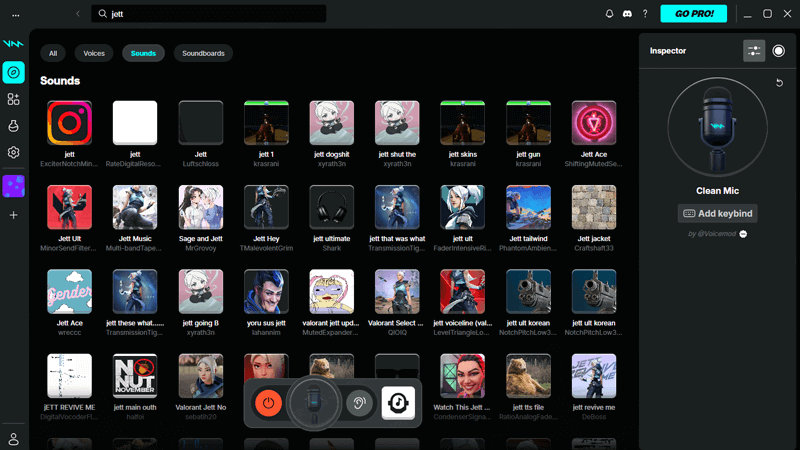Open the notifications bell
800x450 pixels.
click(609, 14)
